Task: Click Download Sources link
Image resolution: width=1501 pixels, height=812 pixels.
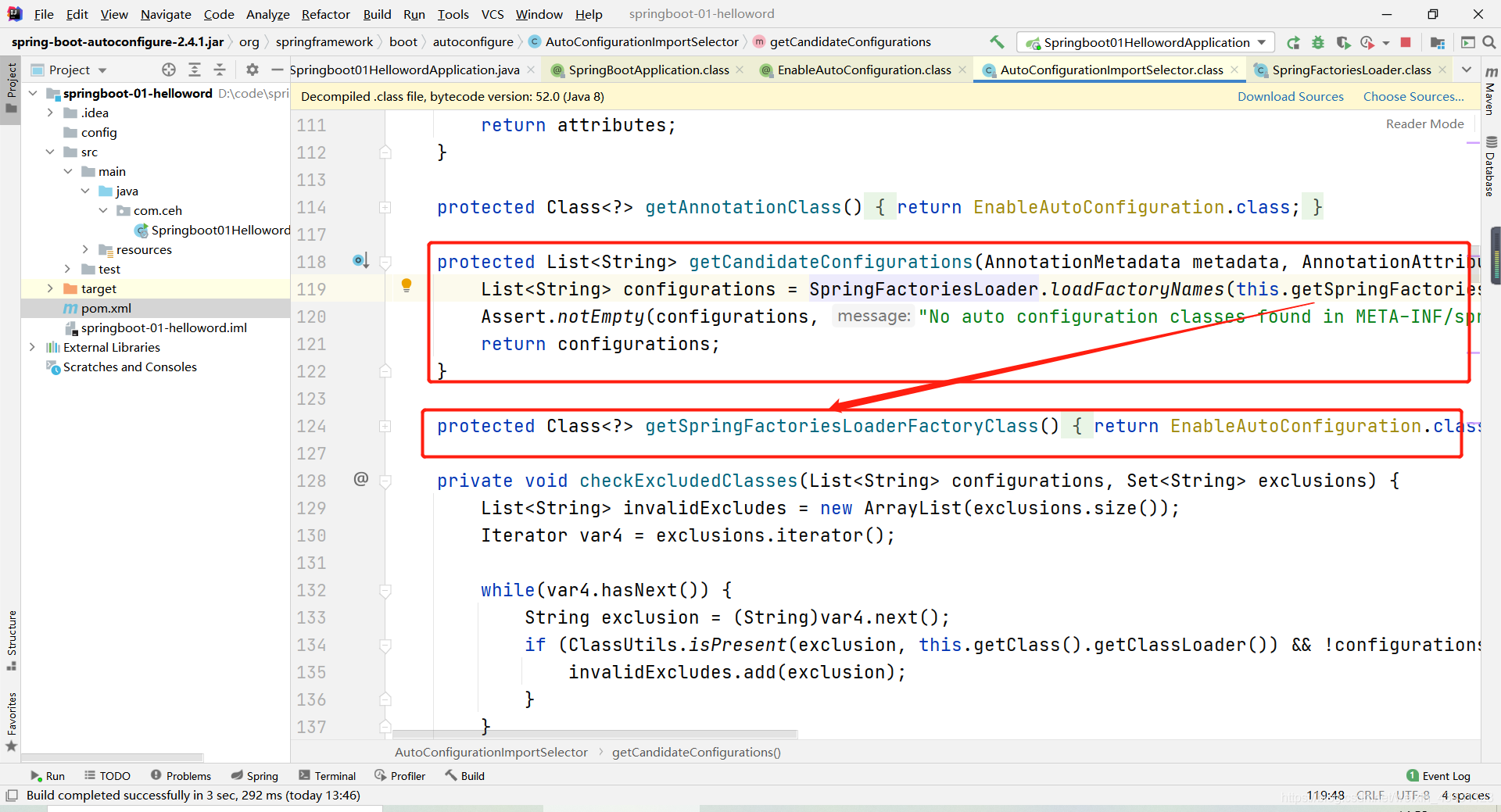Action: pyautogui.click(x=1290, y=96)
